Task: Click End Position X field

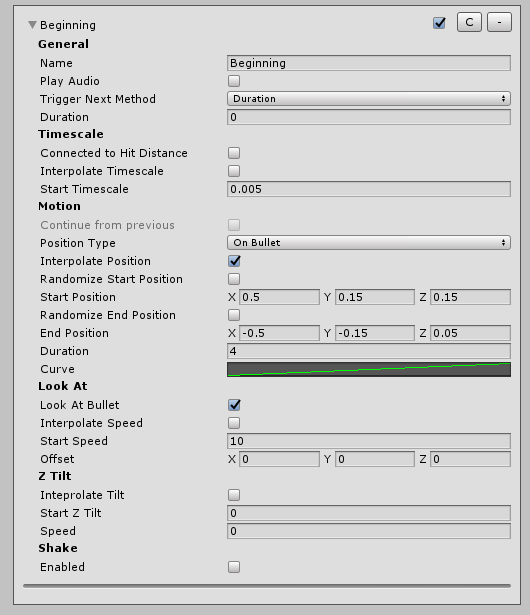Action: click(279, 333)
